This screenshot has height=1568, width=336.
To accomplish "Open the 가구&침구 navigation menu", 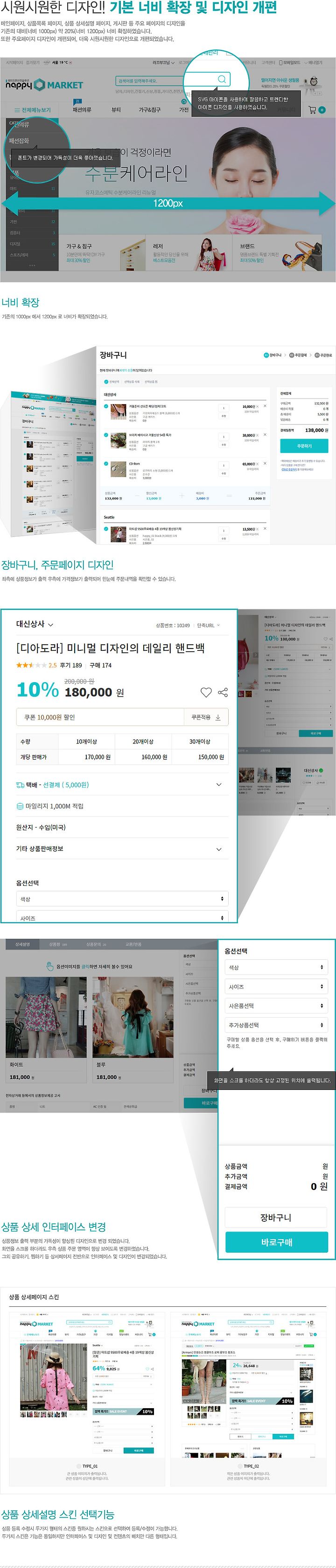I will pyautogui.click(x=149, y=110).
